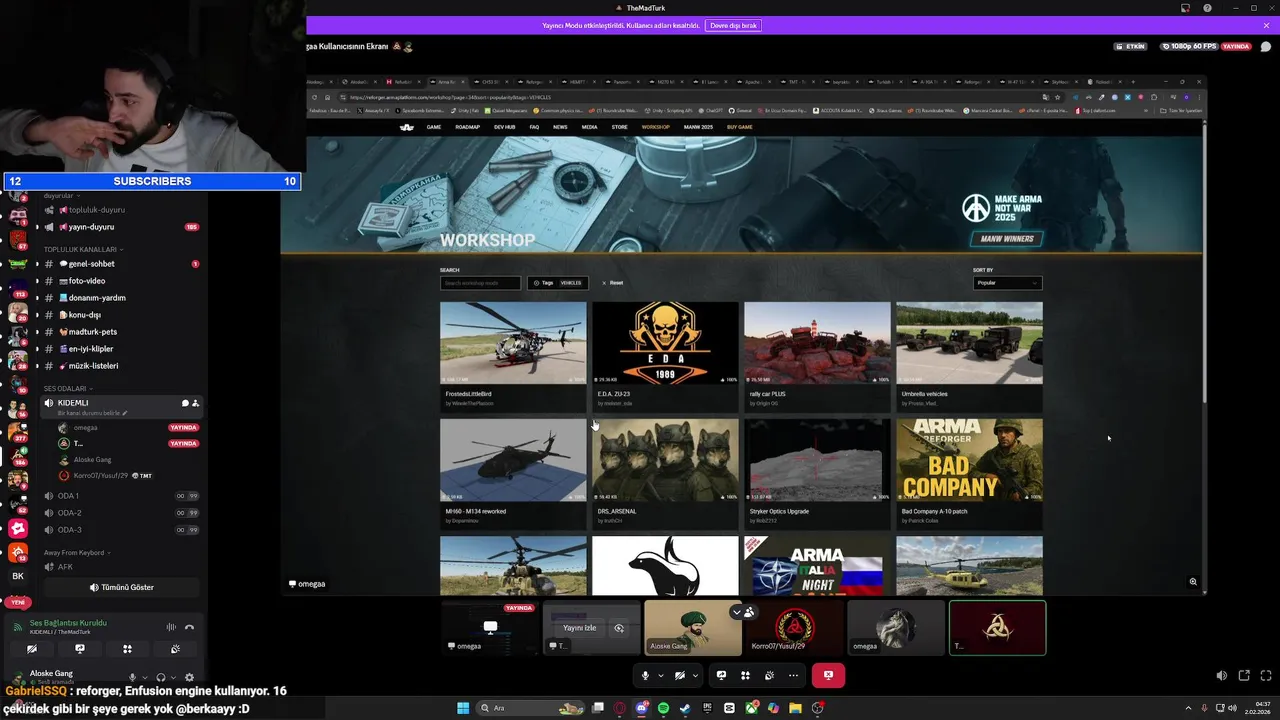Turn off the camera in Discord voice panel

32,649
